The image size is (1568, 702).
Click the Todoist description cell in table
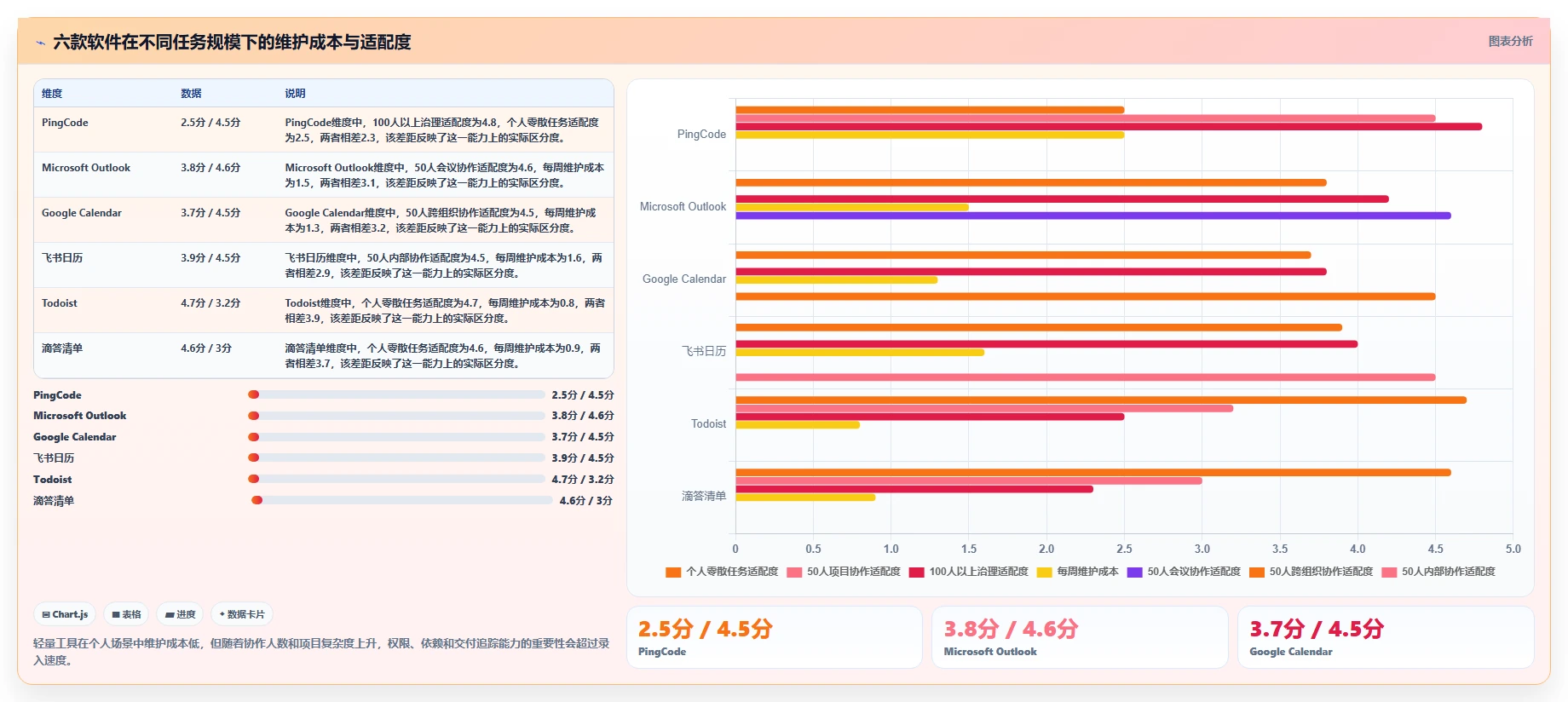(445, 311)
